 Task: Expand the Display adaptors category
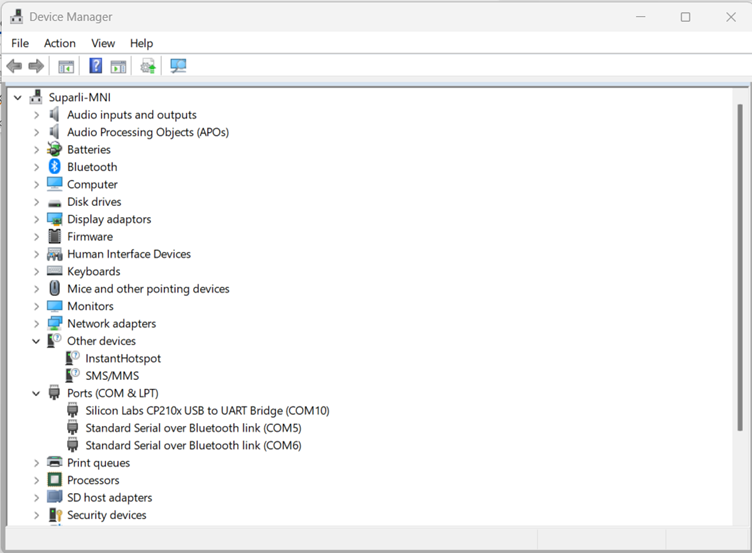(x=36, y=219)
